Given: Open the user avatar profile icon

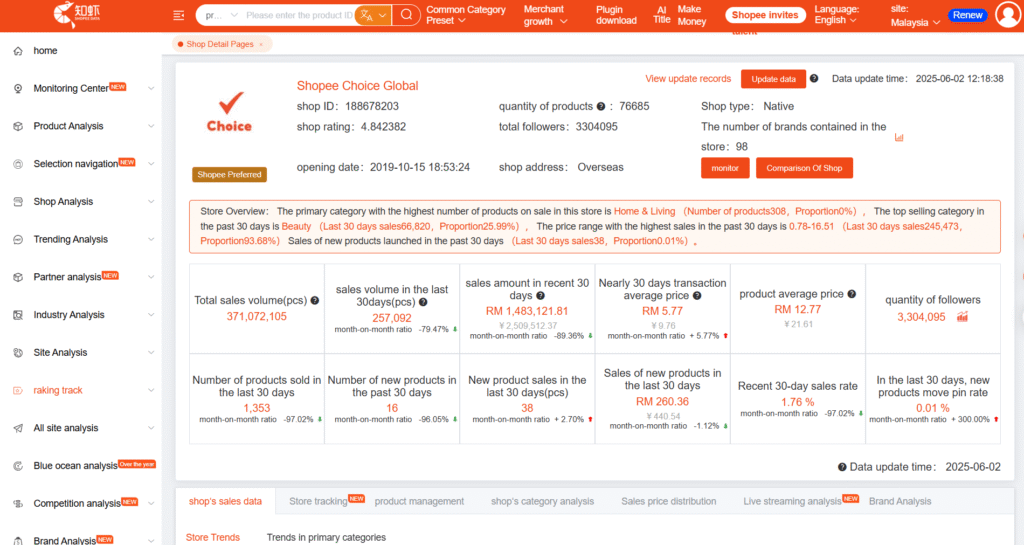Looking at the screenshot, I should point(1008,14).
